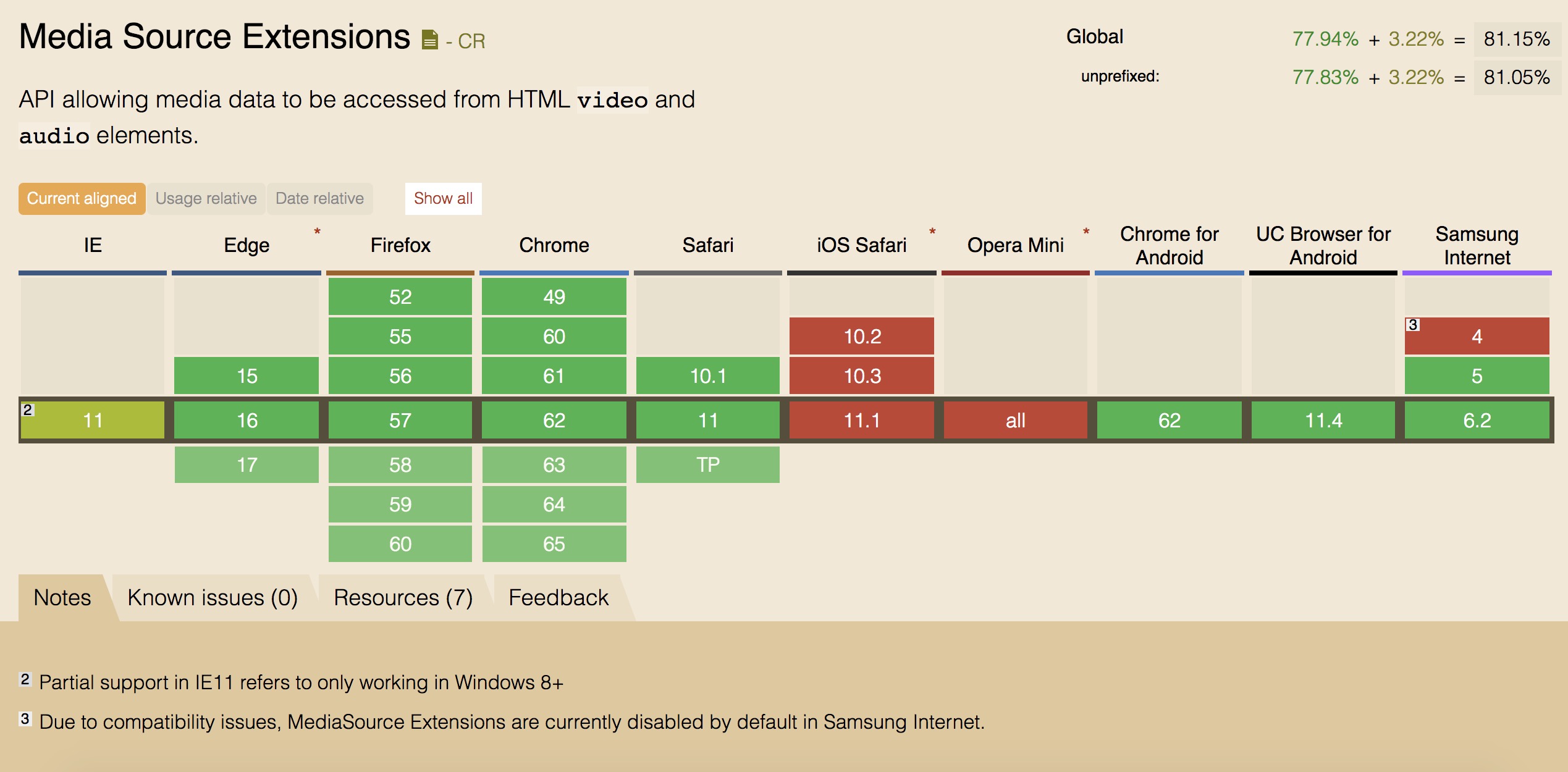Select the Chrome 61 cell
Viewport: 1568px width, 772px height.
pos(554,376)
